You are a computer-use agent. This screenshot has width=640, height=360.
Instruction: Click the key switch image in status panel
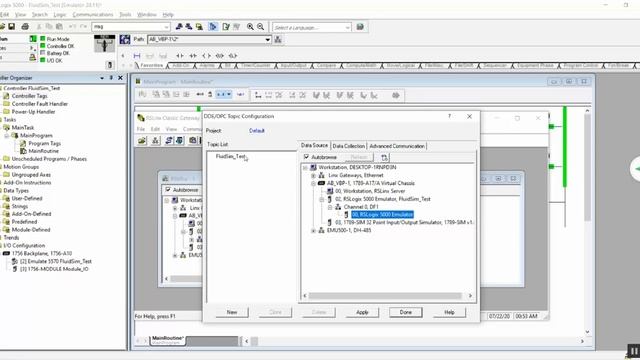[104, 44]
